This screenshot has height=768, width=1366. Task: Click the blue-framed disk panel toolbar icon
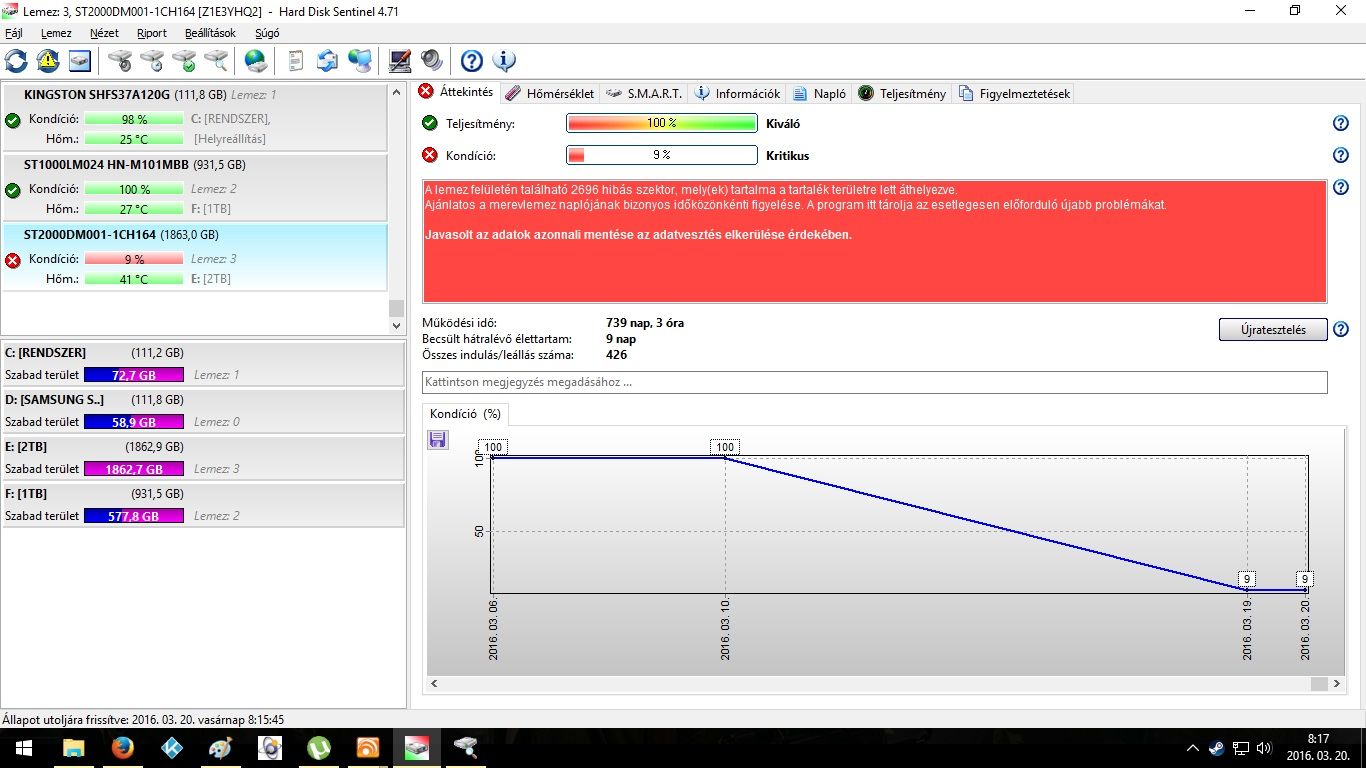tap(80, 61)
